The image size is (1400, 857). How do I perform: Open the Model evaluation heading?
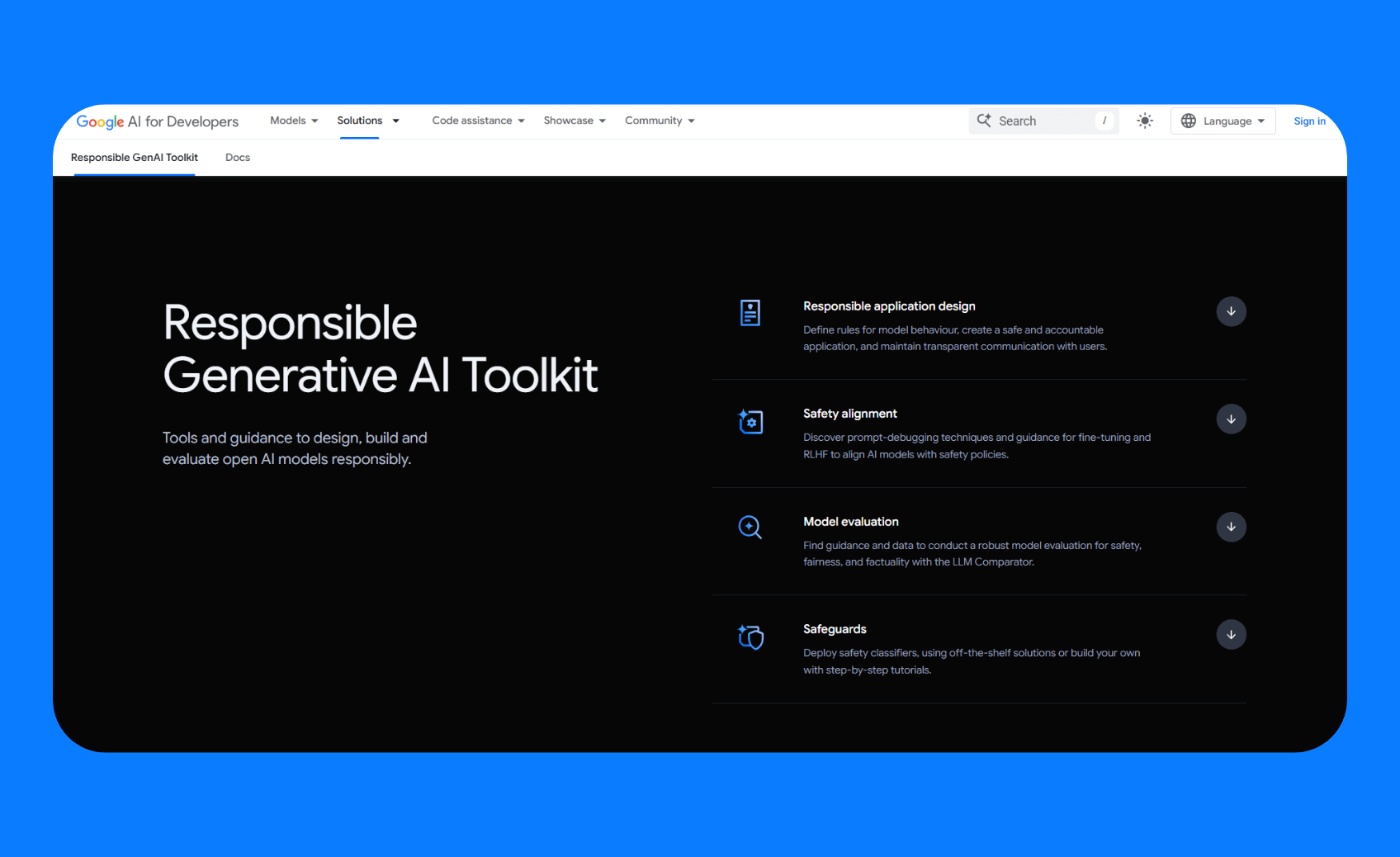850,522
